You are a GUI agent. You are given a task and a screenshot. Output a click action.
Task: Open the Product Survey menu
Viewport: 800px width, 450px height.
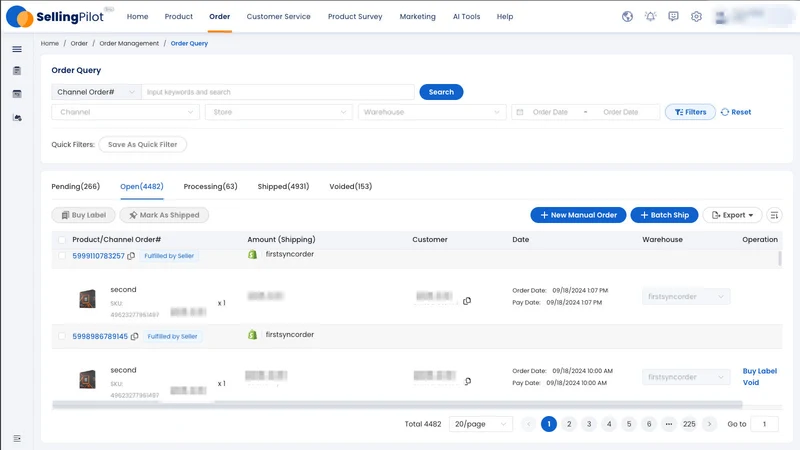pyautogui.click(x=355, y=16)
